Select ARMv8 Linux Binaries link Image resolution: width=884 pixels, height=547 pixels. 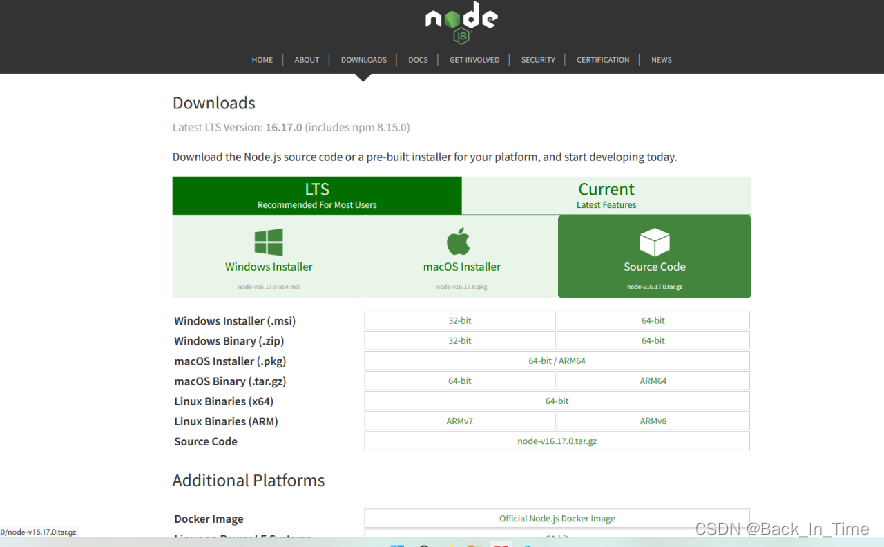653,421
